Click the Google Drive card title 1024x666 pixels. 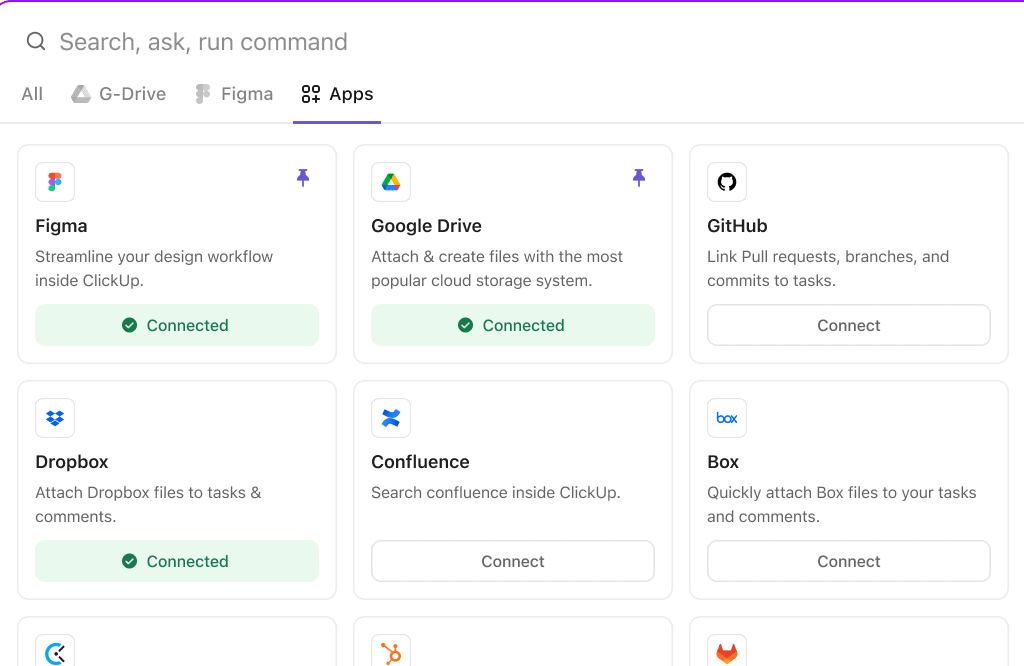click(x=426, y=226)
